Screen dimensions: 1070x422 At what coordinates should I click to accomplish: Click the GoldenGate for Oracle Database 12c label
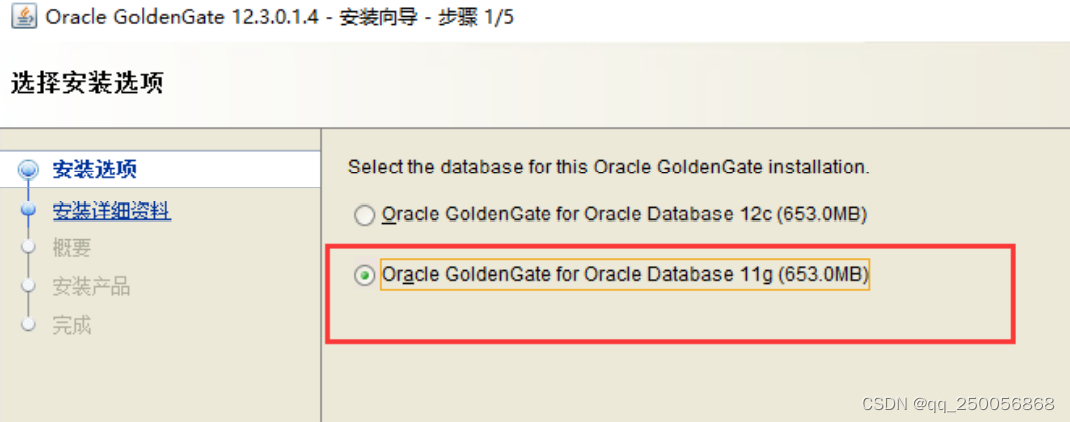[x=624, y=214]
